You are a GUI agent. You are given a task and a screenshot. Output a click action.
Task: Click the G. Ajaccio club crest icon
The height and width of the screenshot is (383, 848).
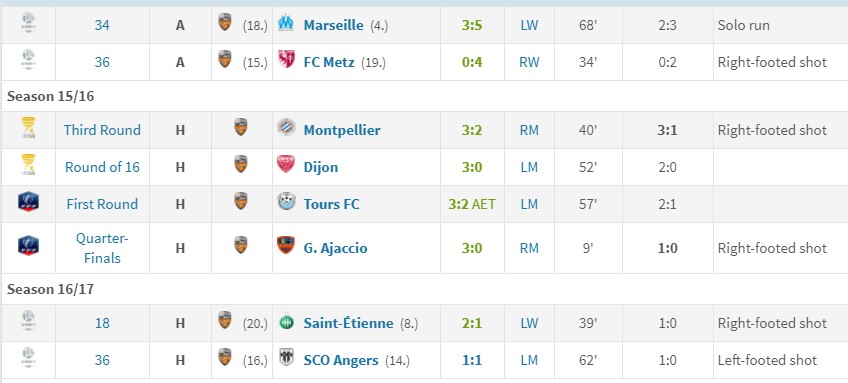(x=286, y=246)
